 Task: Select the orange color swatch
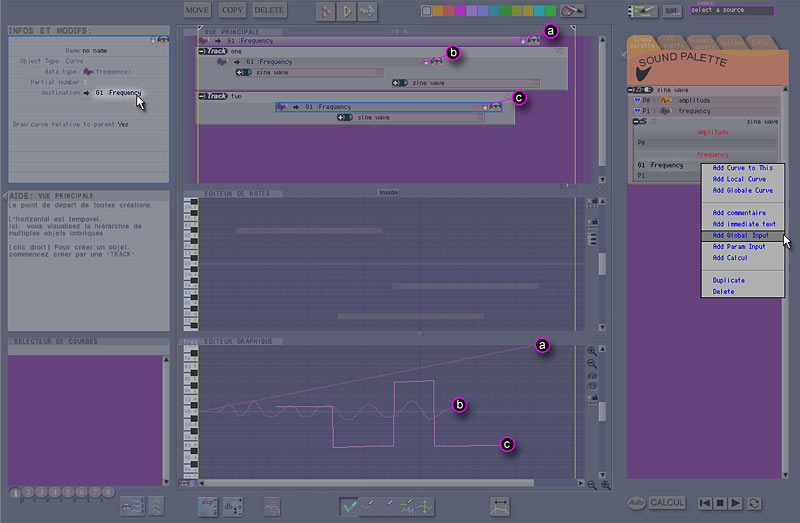[x=438, y=11]
